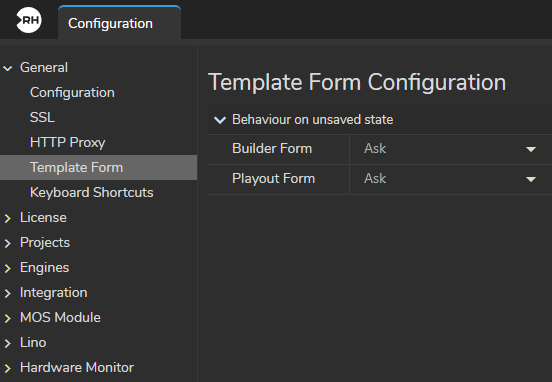This screenshot has height=382, width=552.
Task: Select the Template Form item
Action: click(x=98, y=167)
